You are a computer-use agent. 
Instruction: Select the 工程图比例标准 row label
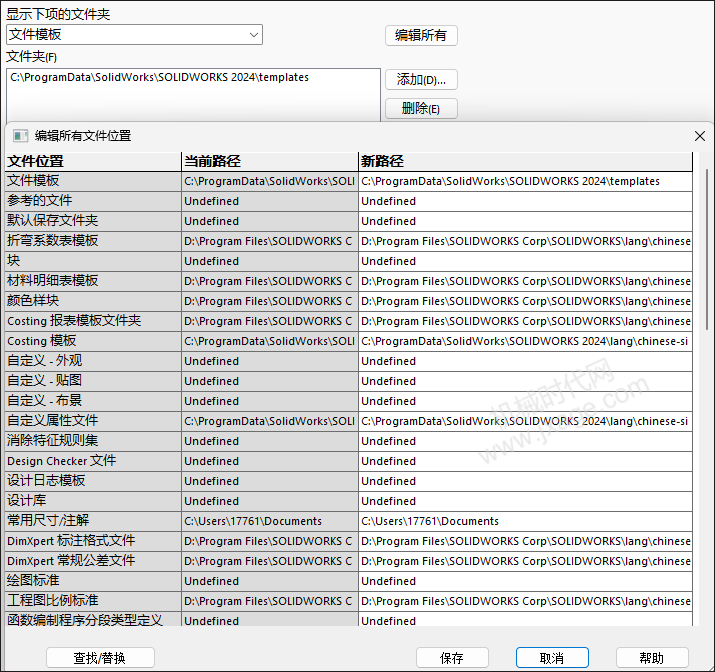pyautogui.click(x=93, y=602)
